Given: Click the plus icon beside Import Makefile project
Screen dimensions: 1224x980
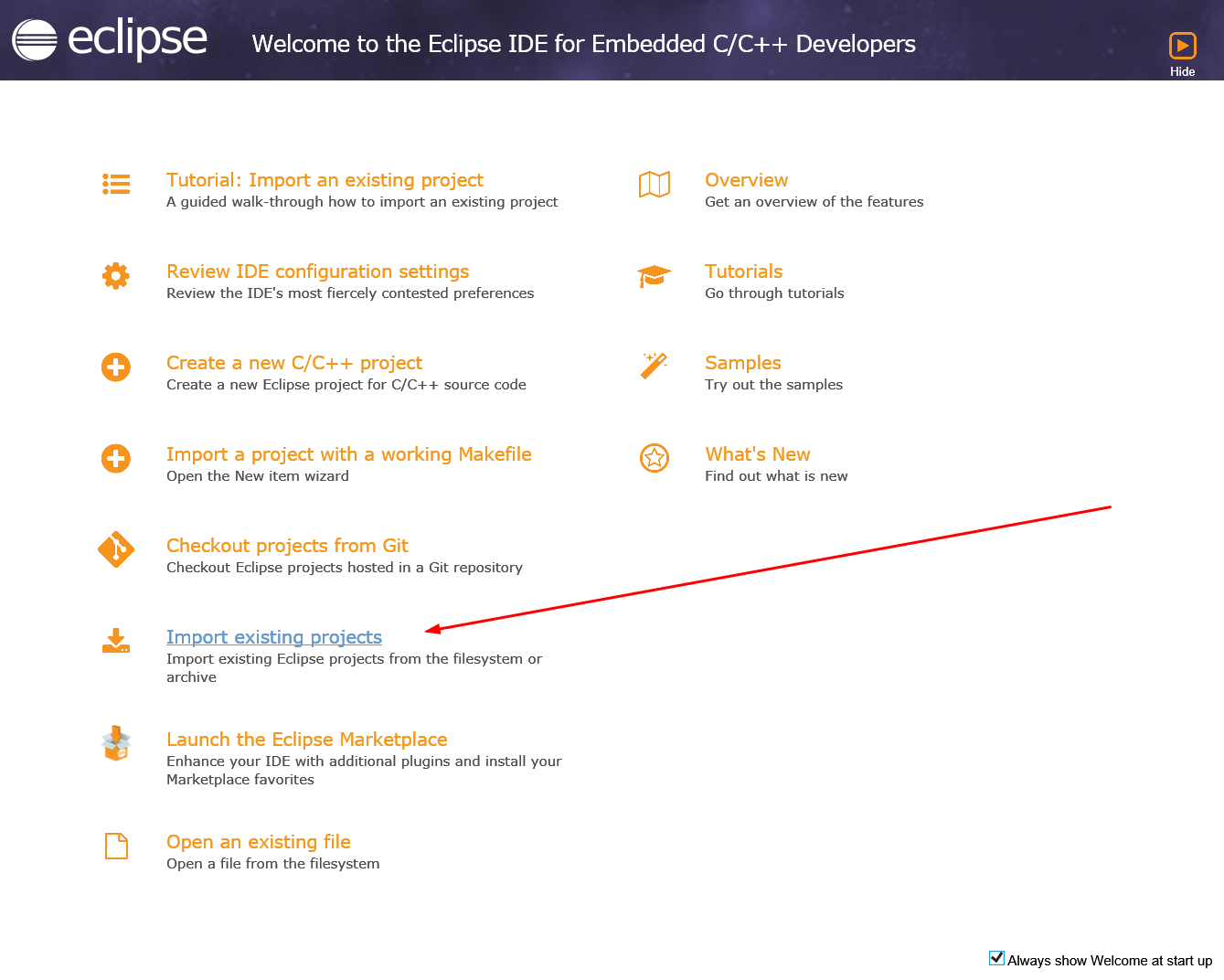Looking at the screenshot, I should (116, 458).
